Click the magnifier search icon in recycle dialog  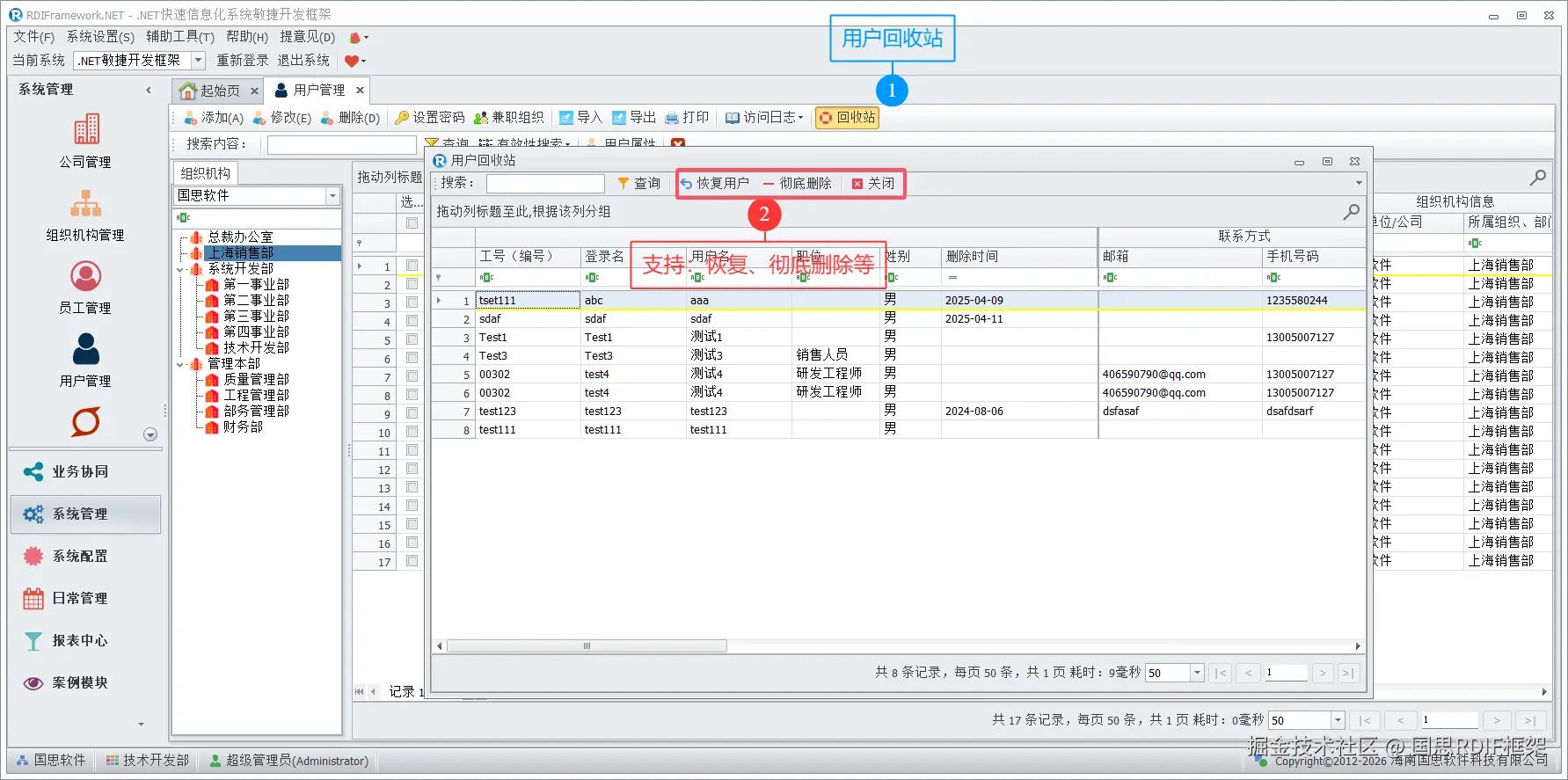(x=1352, y=212)
